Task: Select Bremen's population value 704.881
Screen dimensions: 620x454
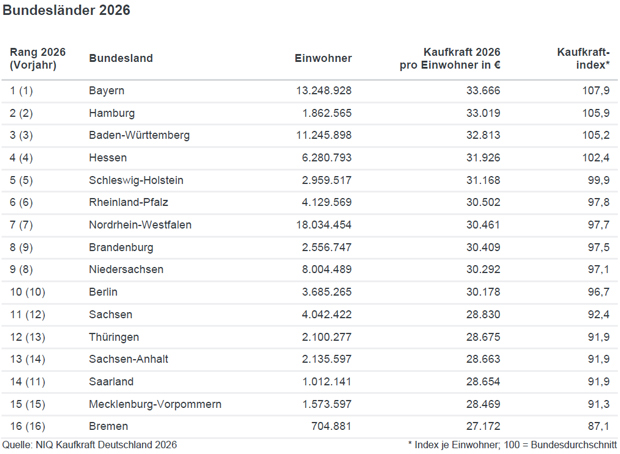Action: pos(329,426)
